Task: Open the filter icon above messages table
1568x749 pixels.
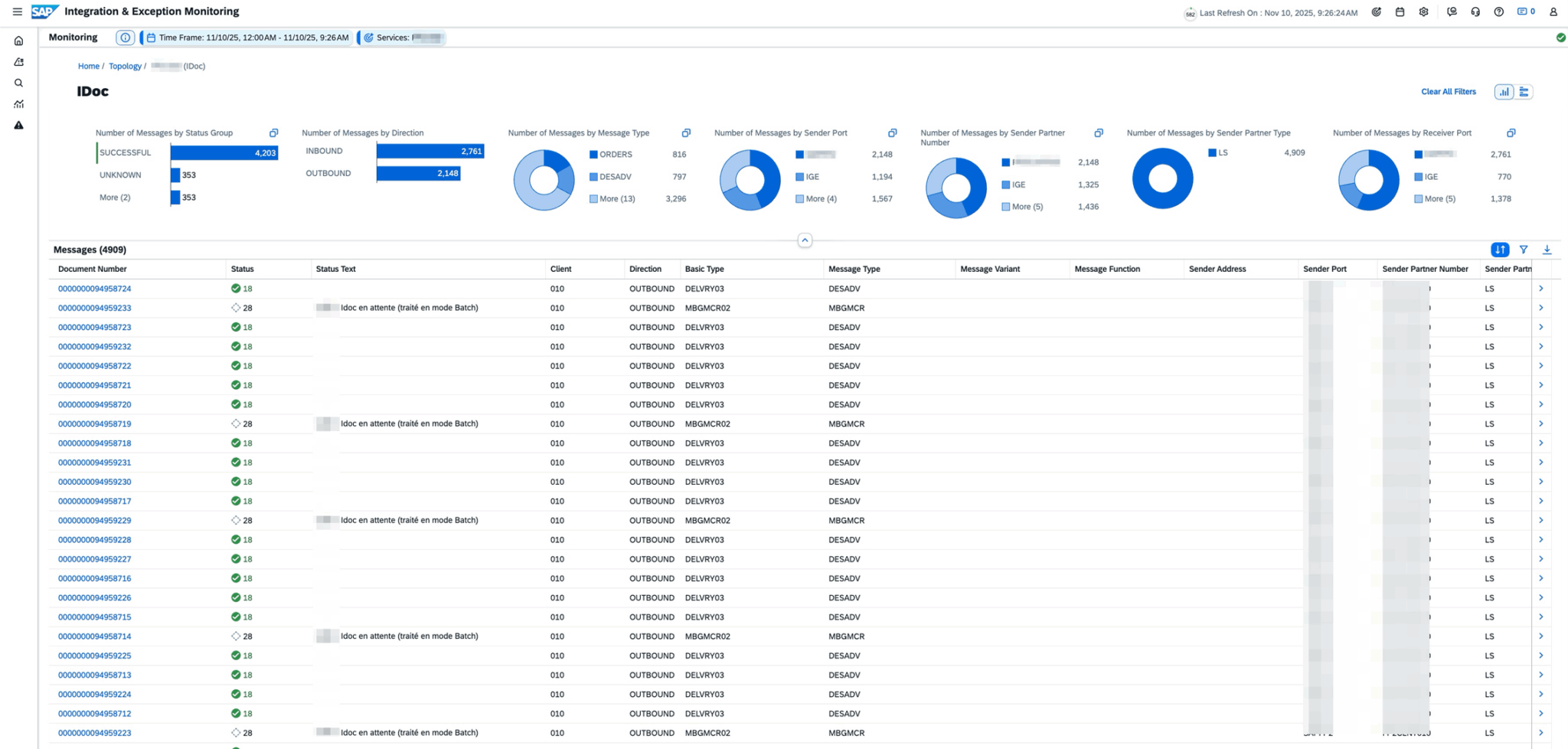Action: click(1524, 250)
